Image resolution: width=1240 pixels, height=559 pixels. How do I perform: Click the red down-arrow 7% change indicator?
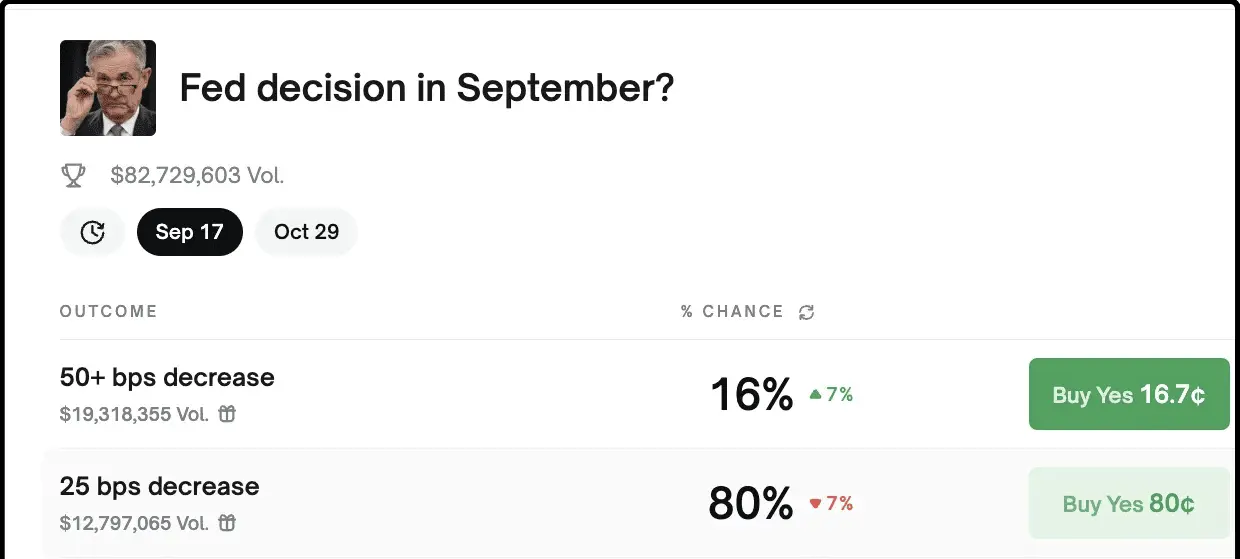[830, 503]
